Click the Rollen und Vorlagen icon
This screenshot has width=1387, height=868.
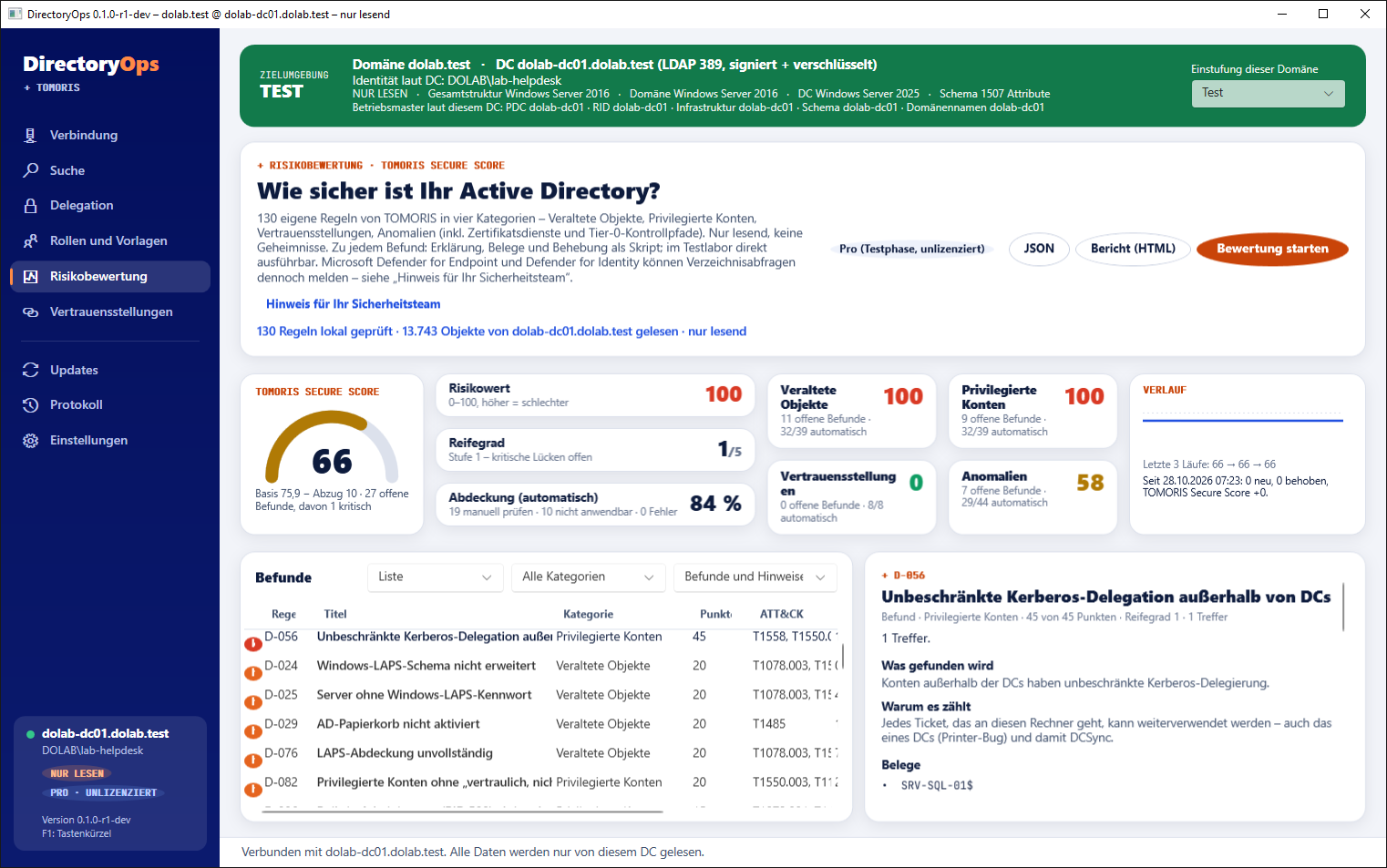pos(30,241)
